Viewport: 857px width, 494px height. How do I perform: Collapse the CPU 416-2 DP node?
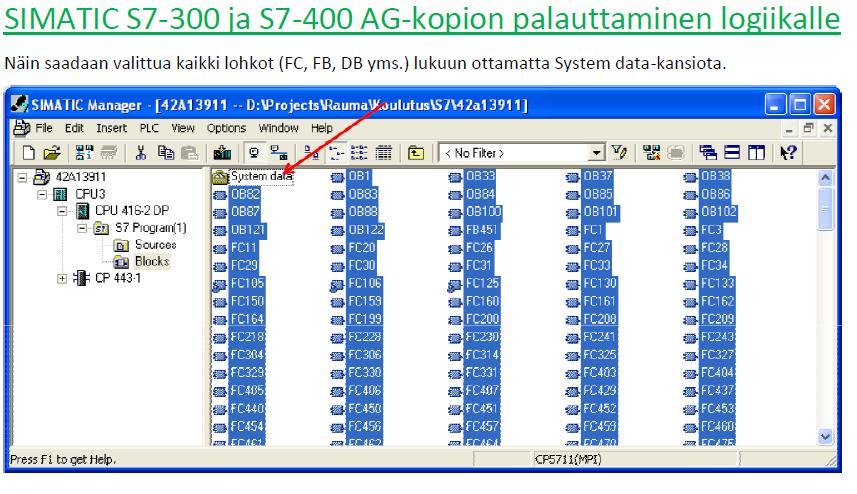(62, 211)
